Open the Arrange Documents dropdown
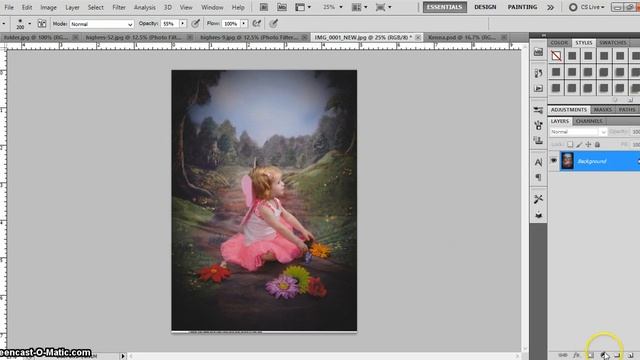 tap(359, 7)
